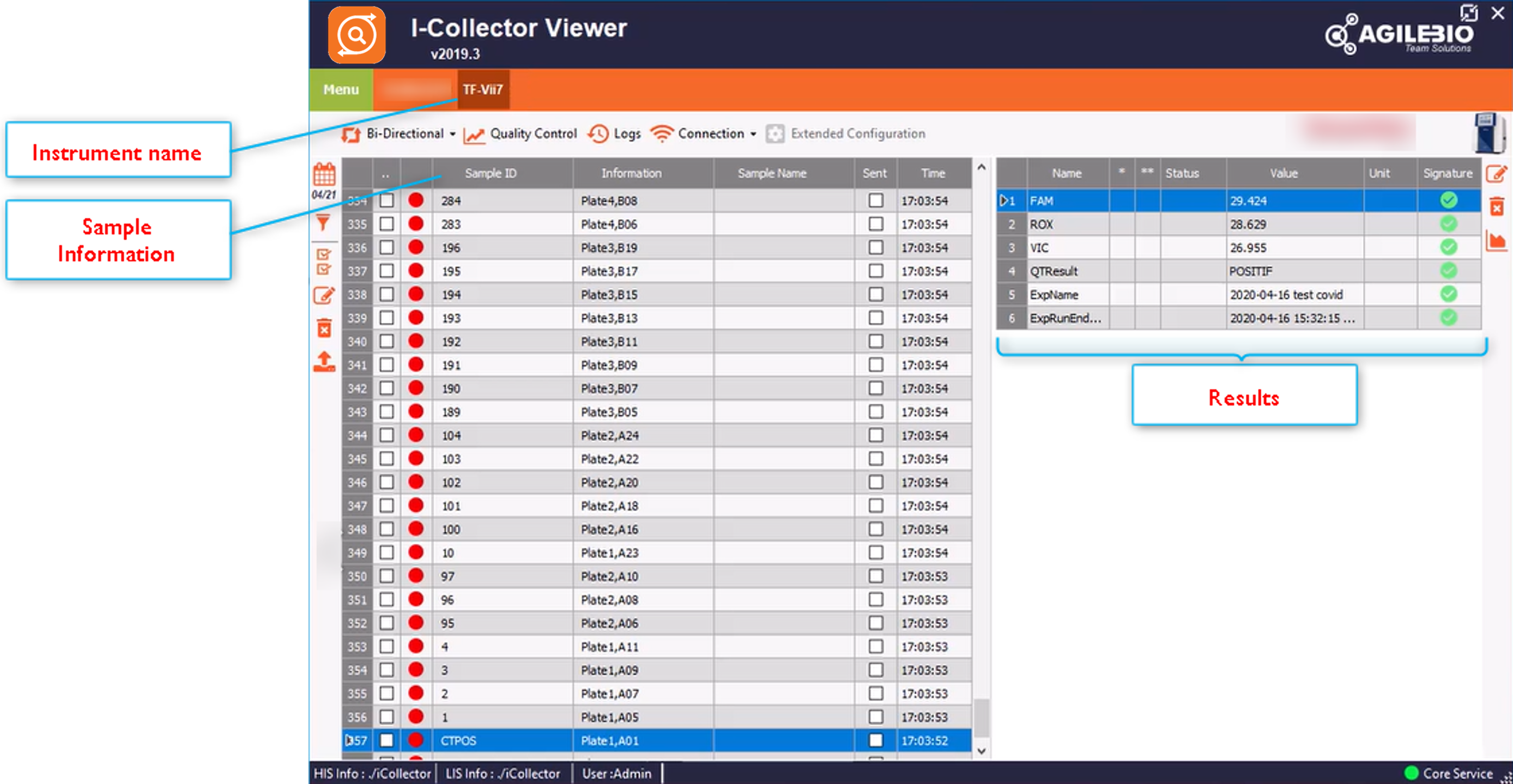Click the Core Service green status indicator
1513x784 pixels.
pyautogui.click(x=1412, y=773)
